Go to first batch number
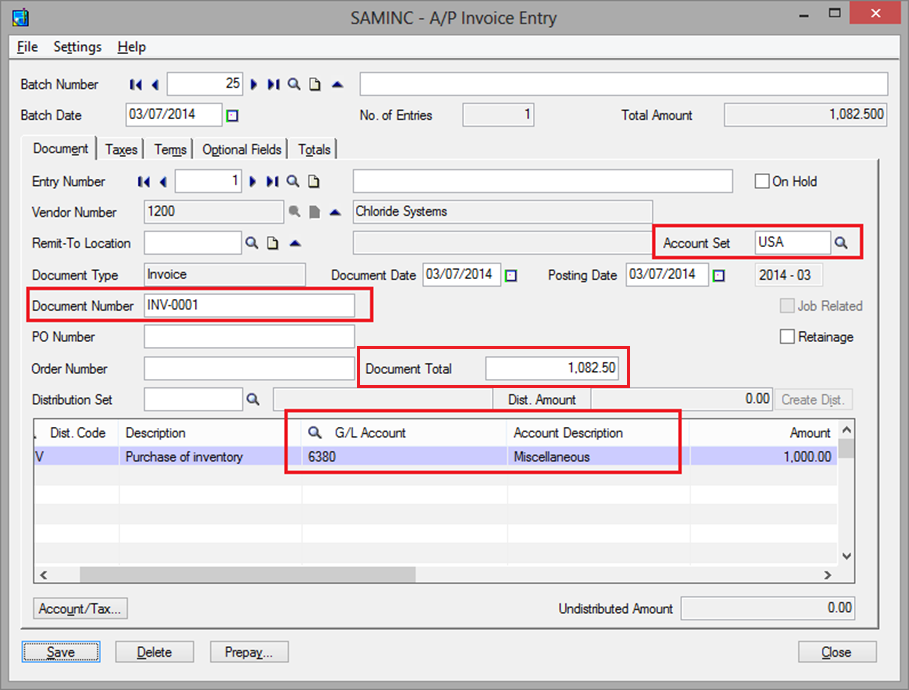Viewport: 909px width, 690px height. [136, 85]
